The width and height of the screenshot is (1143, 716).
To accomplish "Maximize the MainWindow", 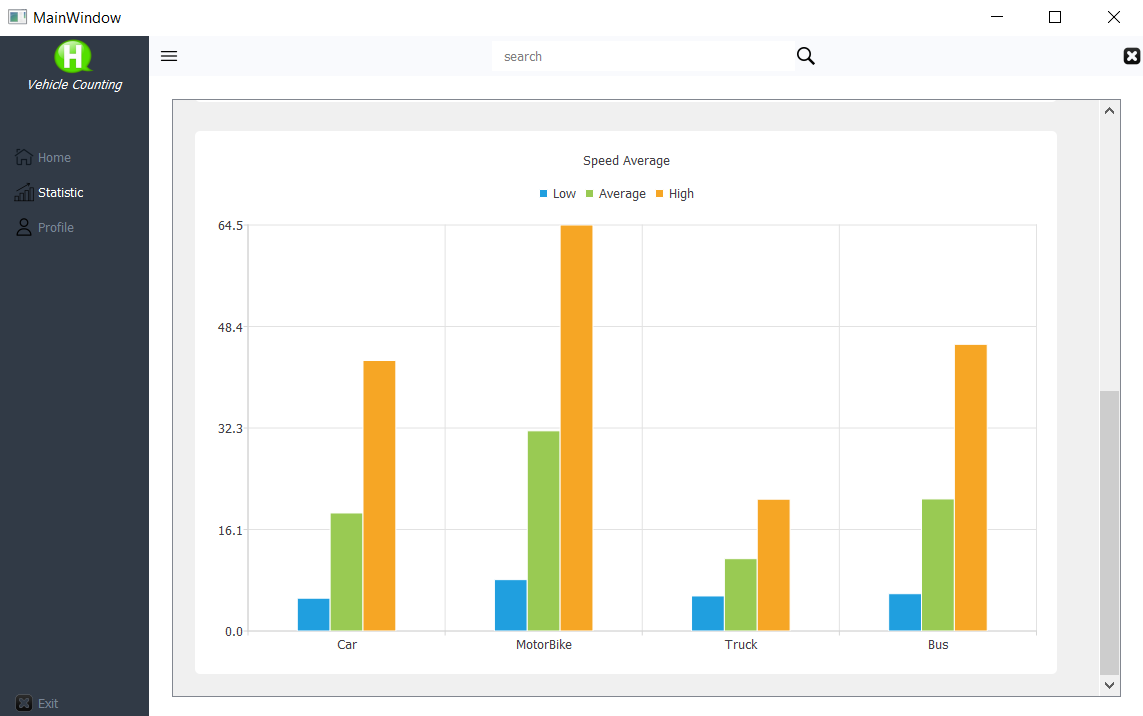I will (x=1055, y=17).
